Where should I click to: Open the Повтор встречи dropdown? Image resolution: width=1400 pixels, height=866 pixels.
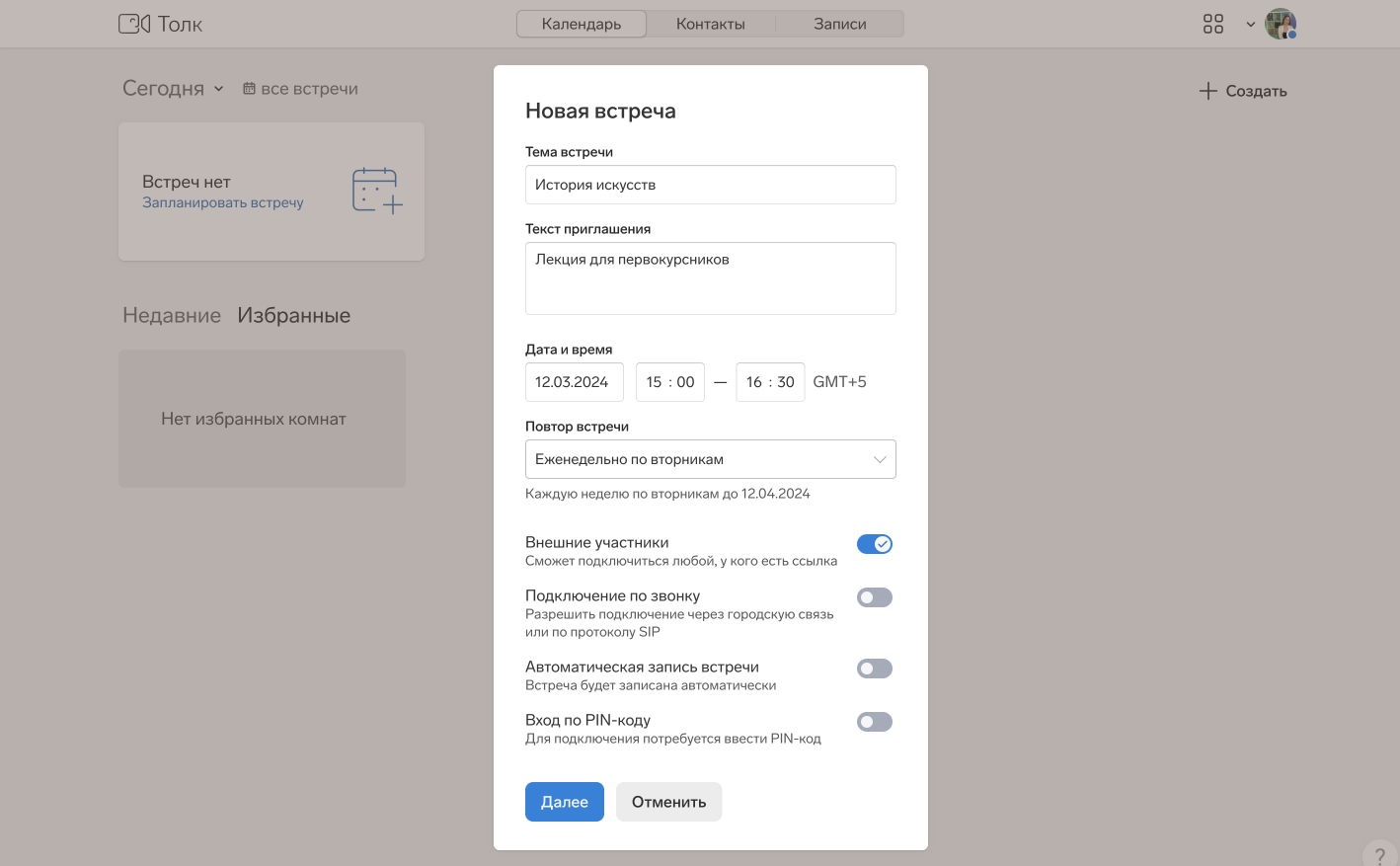click(710, 459)
